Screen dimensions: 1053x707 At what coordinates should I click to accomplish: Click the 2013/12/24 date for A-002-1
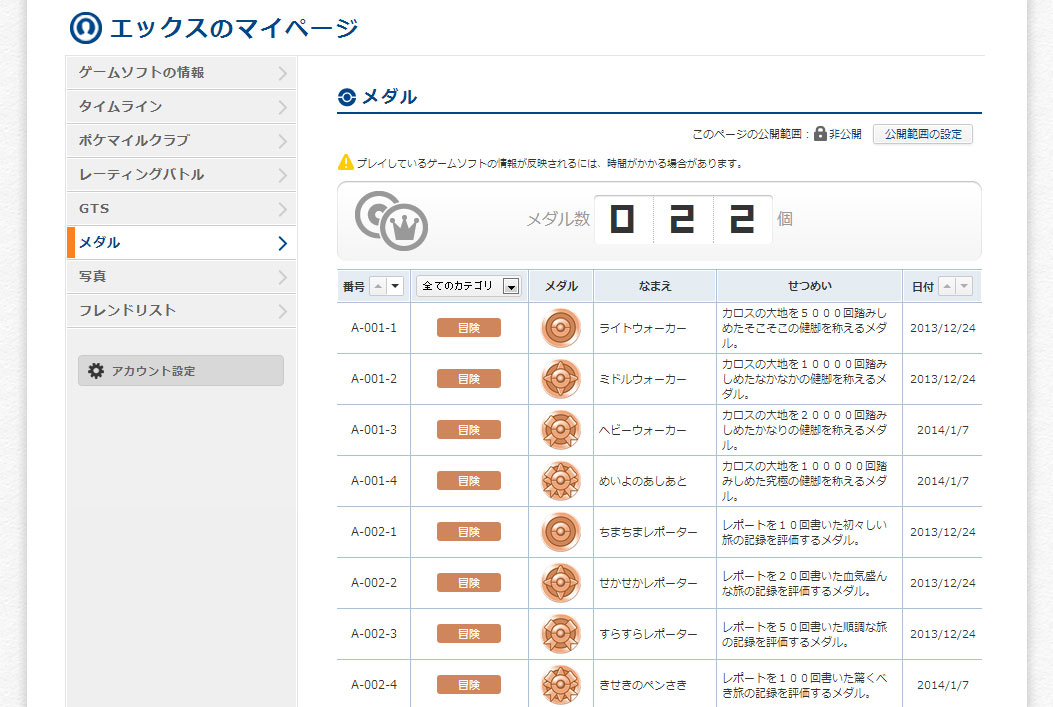[x=942, y=532]
